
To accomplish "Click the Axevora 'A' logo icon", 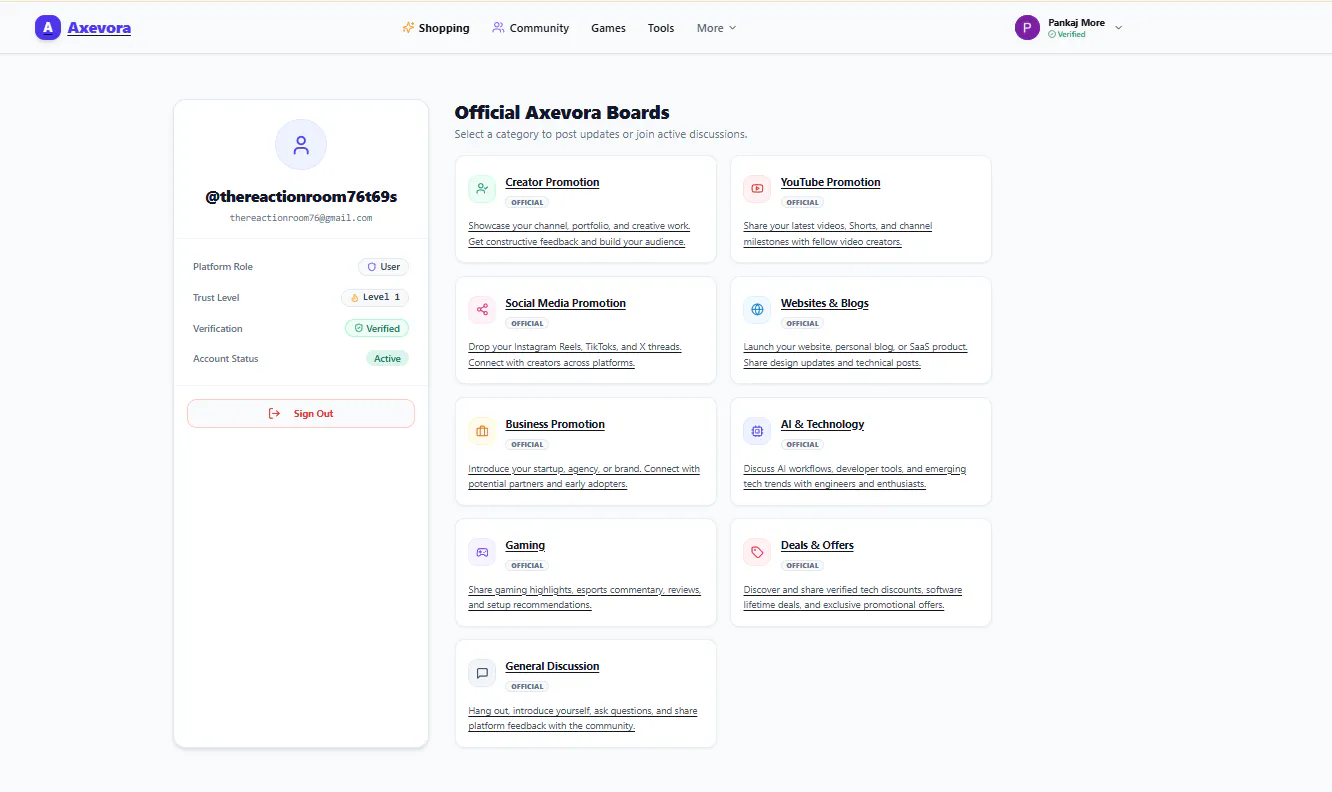I will coord(47,28).
